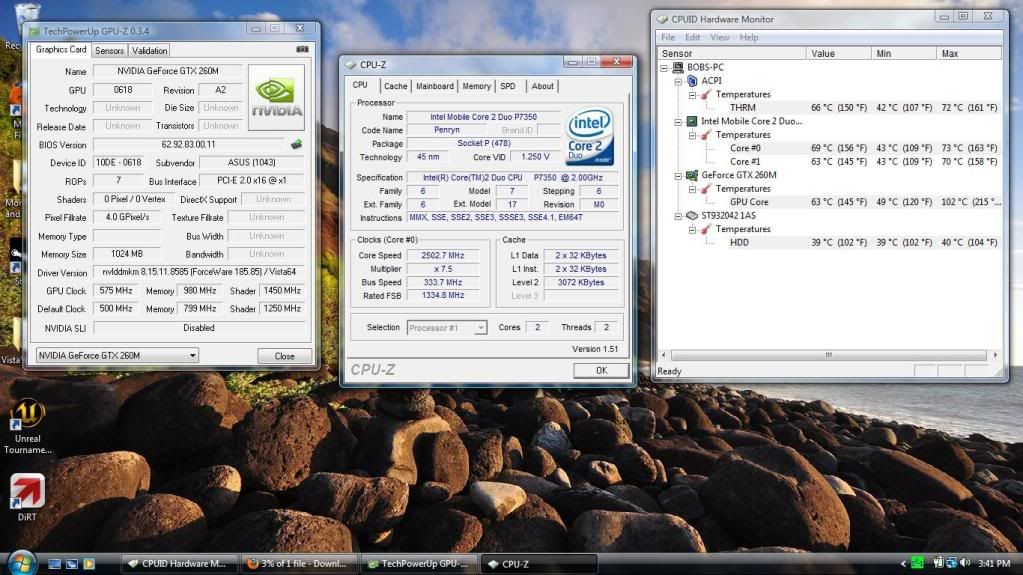Click the Min column header
The height and width of the screenshot is (575, 1023).
904,54
